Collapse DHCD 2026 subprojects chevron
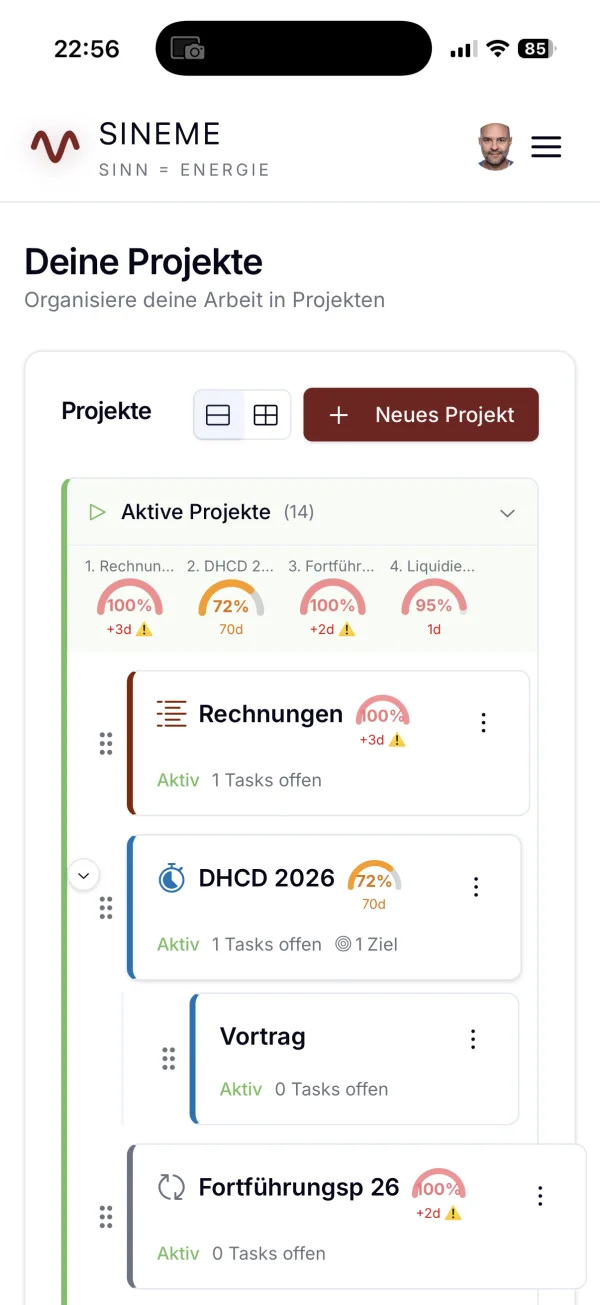The width and height of the screenshot is (600, 1305). point(84,876)
